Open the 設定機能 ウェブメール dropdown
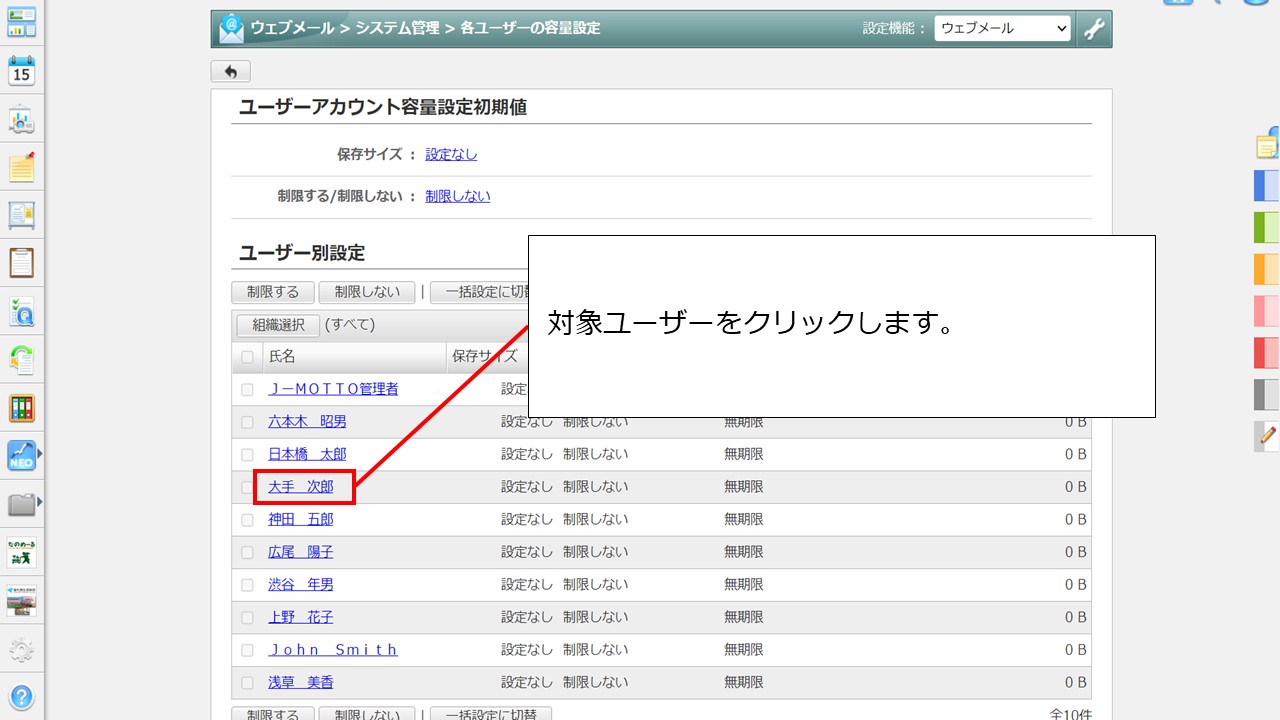 click(x=1002, y=29)
